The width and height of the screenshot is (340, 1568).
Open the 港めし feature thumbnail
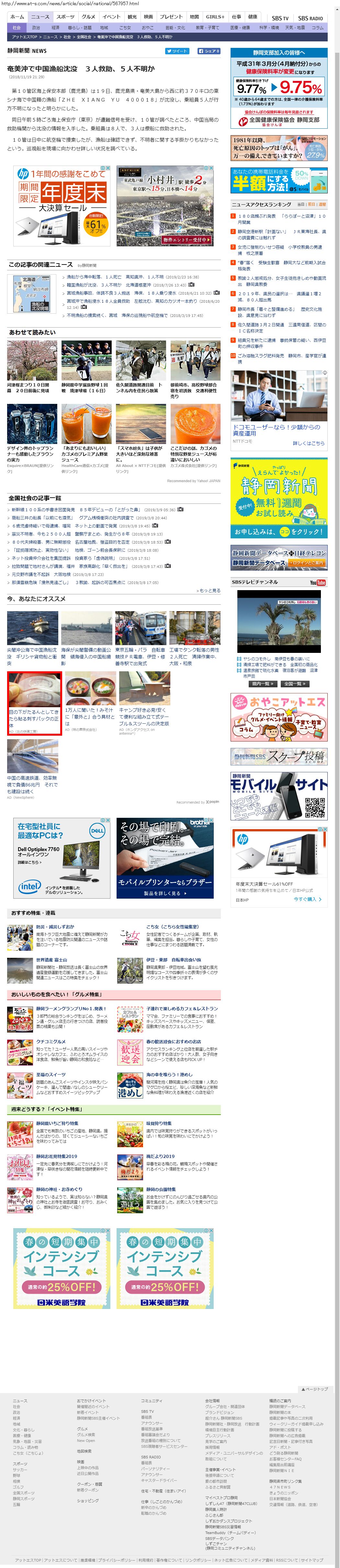129,1085
